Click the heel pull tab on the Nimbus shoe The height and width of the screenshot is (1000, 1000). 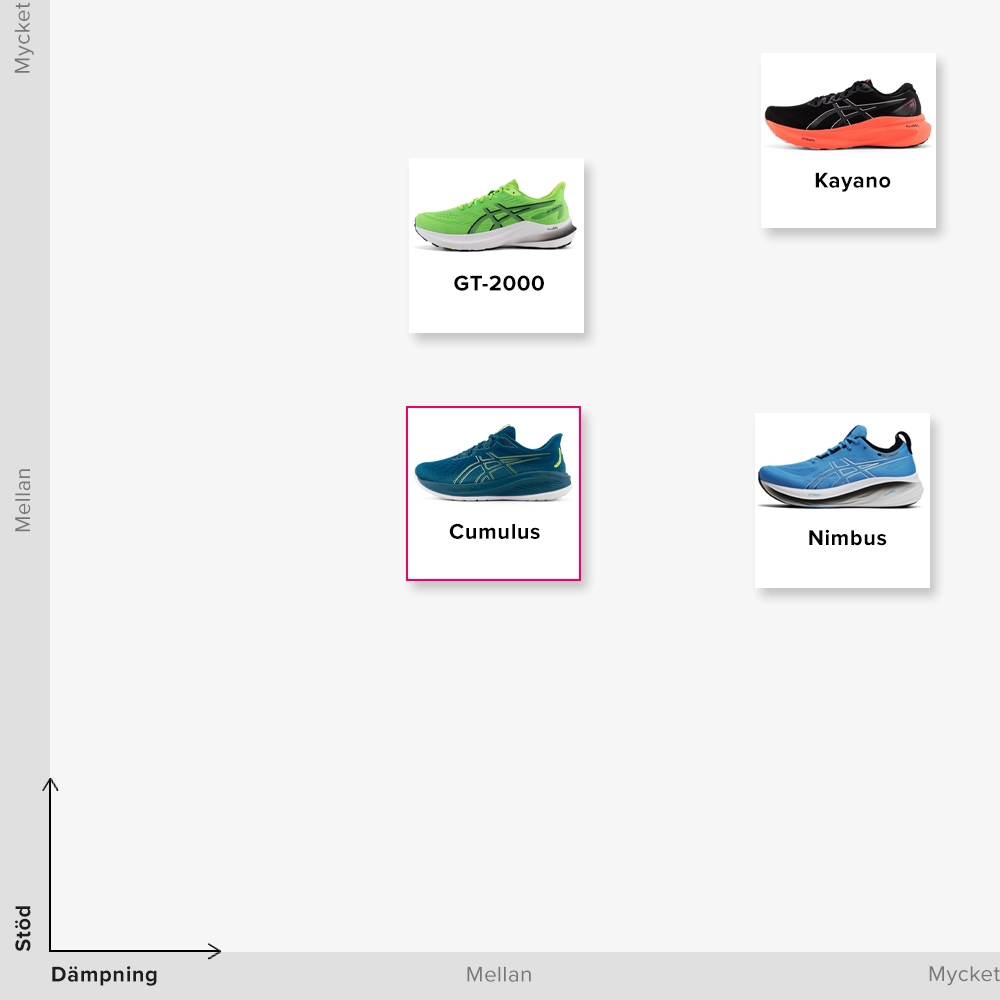[x=903, y=443]
